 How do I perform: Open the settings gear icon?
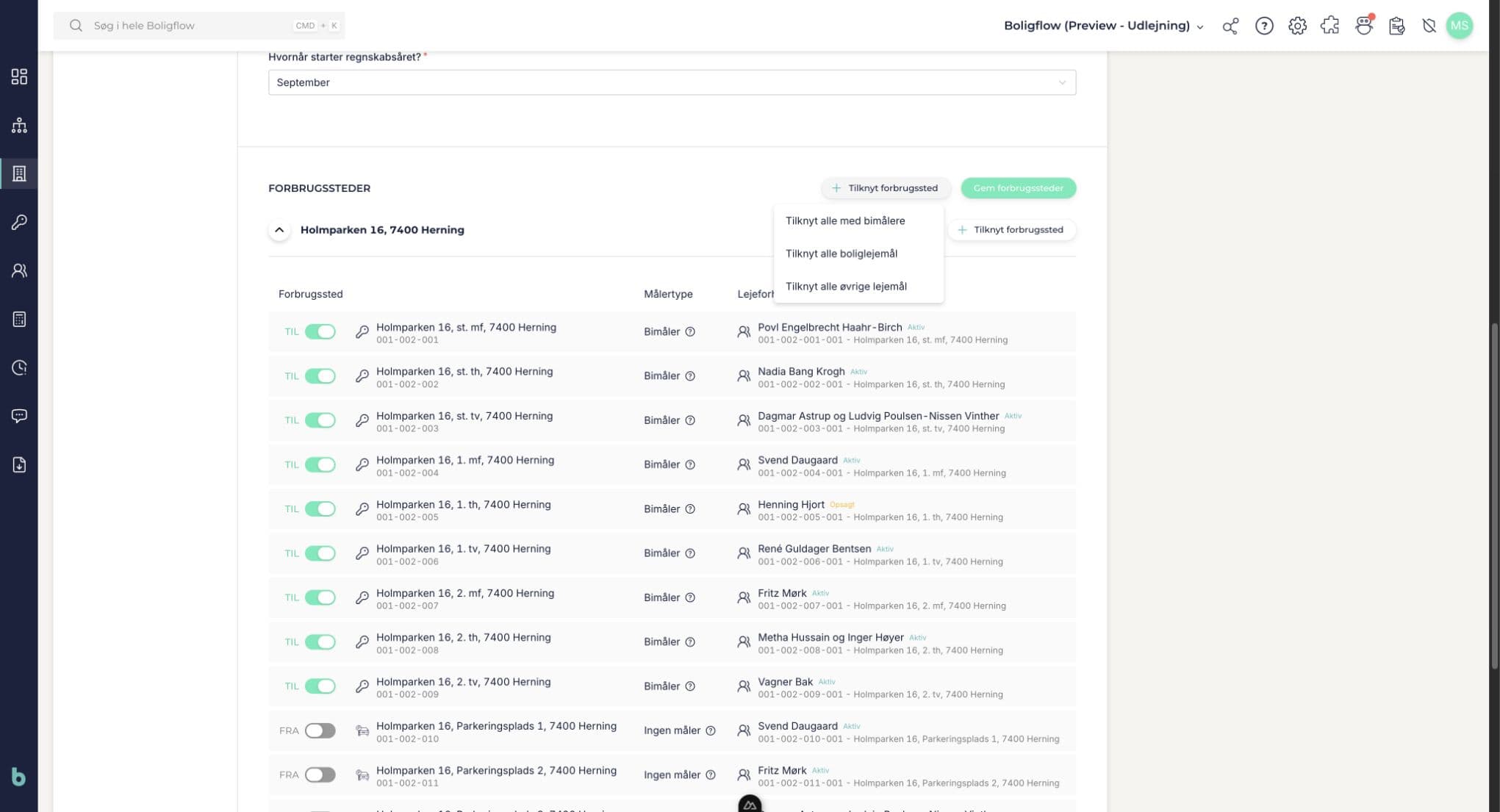(1297, 26)
